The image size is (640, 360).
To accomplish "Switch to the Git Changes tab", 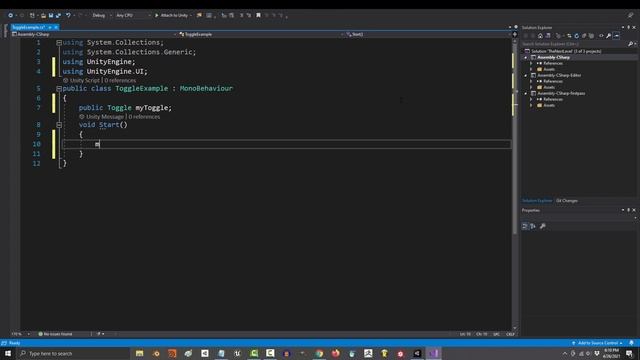I will (x=567, y=201).
